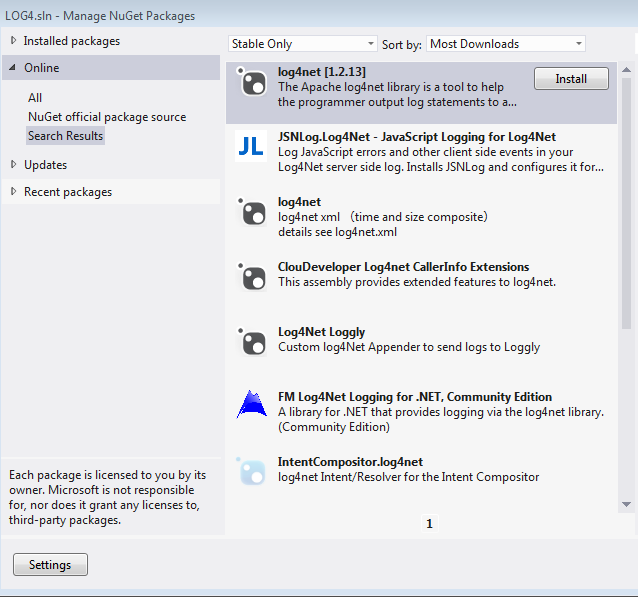Select the Search Results node

coord(66,135)
